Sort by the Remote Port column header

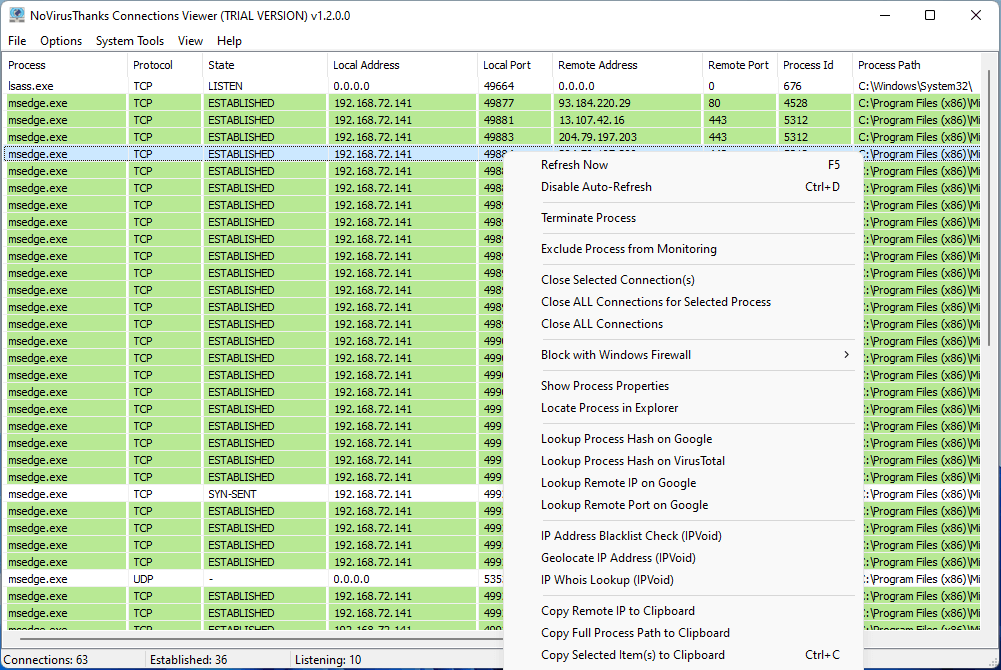[x=740, y=65]
